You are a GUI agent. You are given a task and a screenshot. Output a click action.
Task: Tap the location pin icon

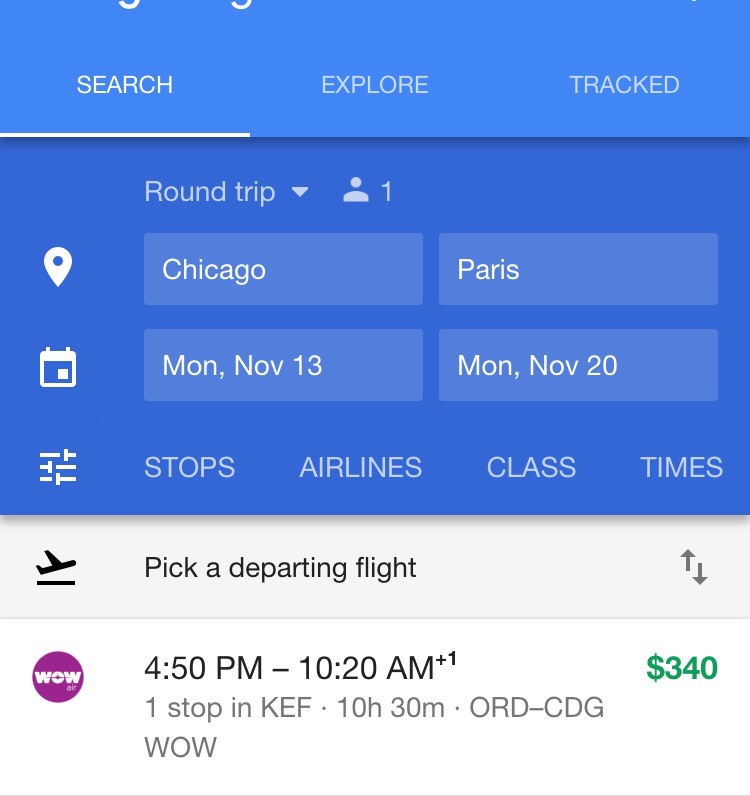coord(58,268)
